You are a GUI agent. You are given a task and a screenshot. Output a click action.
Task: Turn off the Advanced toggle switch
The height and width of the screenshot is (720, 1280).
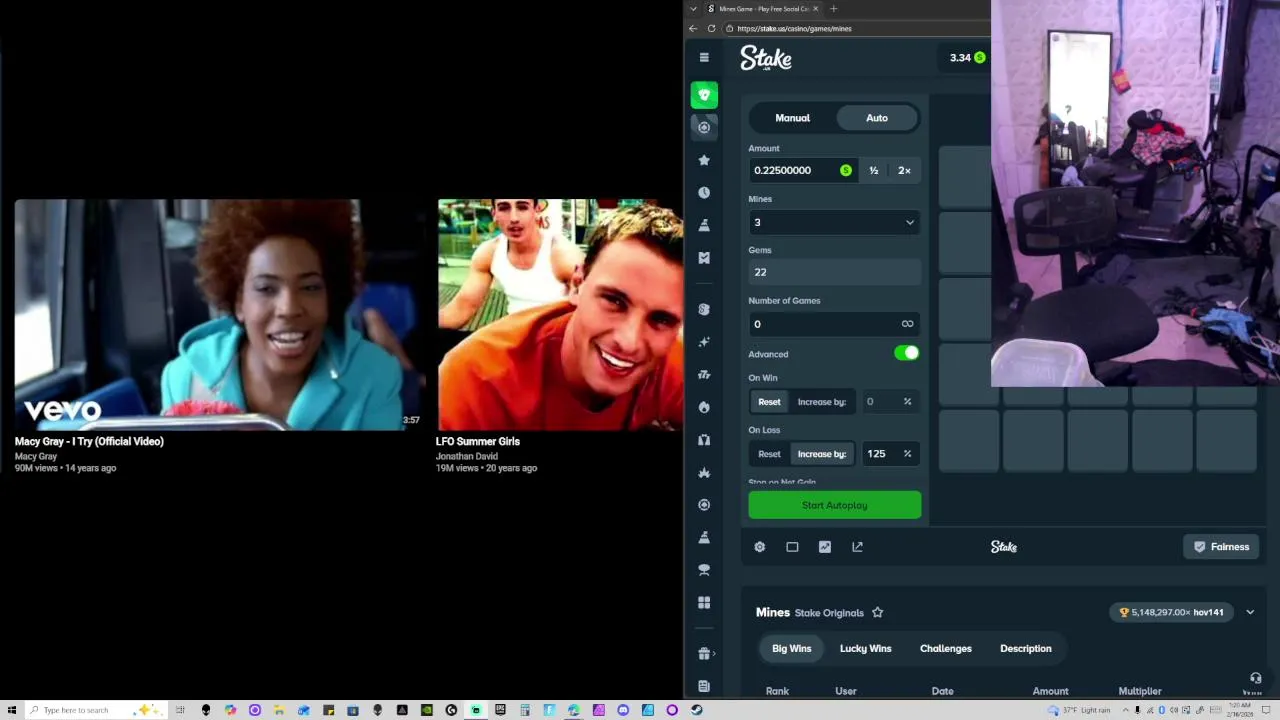coord(907,353)
